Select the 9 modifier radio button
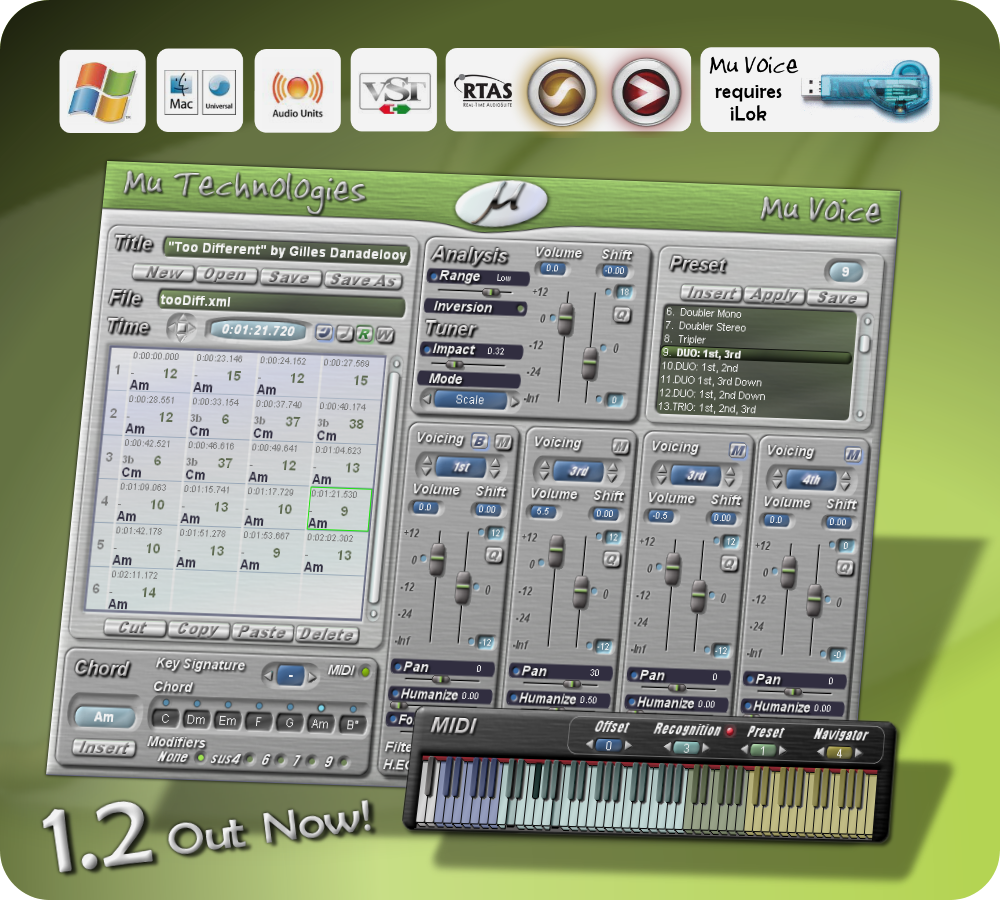The image size is (1000, 900). tap(344, 762)
